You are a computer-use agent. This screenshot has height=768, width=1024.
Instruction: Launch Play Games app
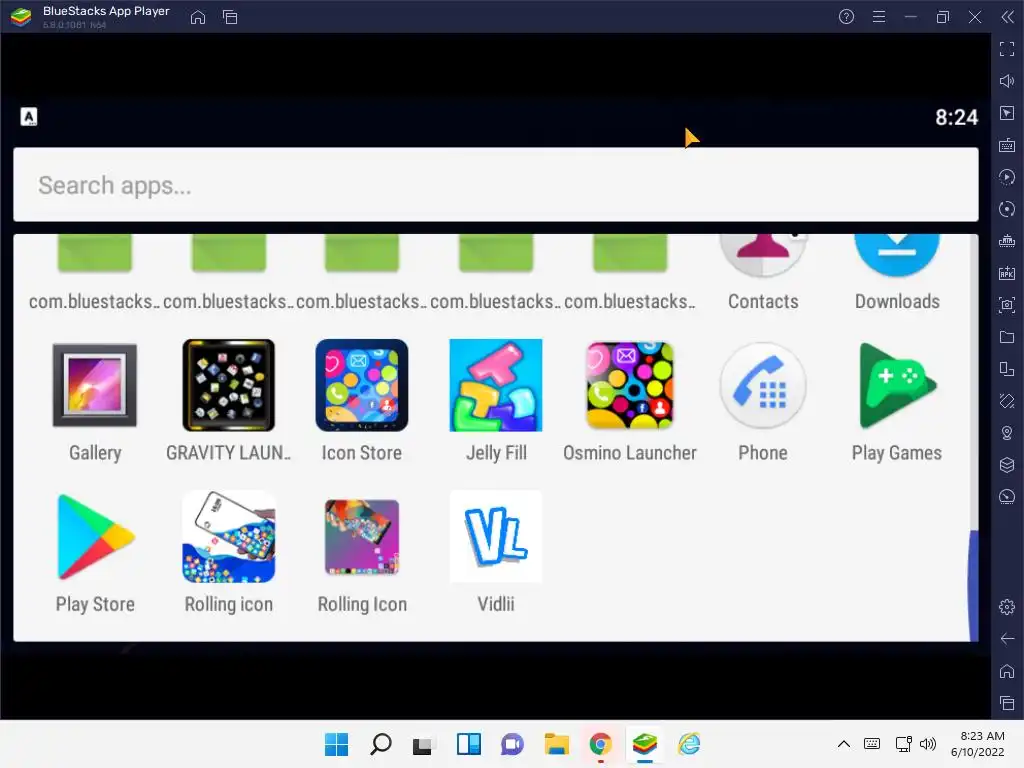coord(897,385)
